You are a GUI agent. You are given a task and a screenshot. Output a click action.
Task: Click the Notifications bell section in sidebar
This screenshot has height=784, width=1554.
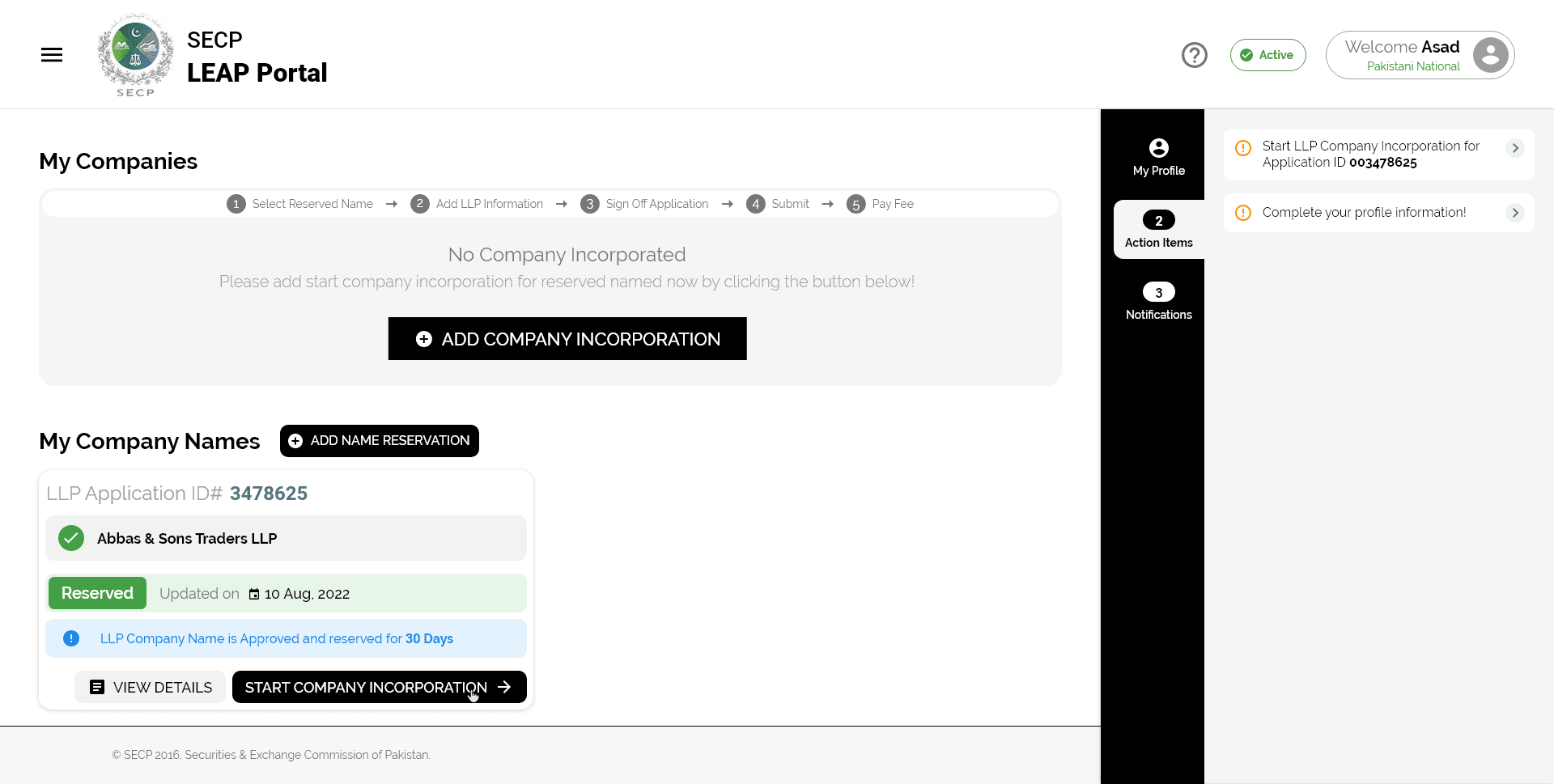tap(1158, 301)
